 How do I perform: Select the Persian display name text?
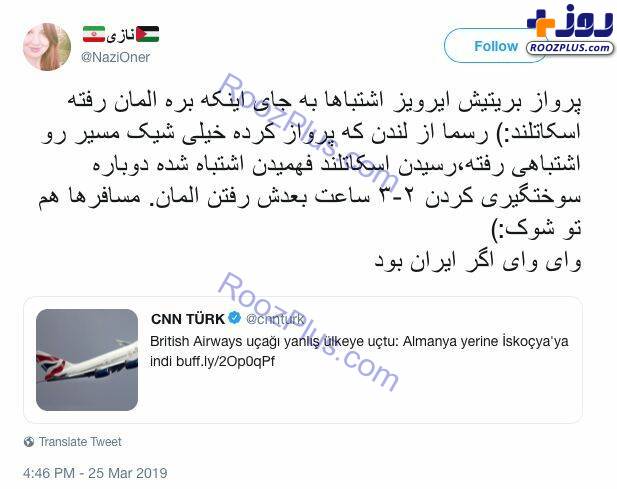120,35
